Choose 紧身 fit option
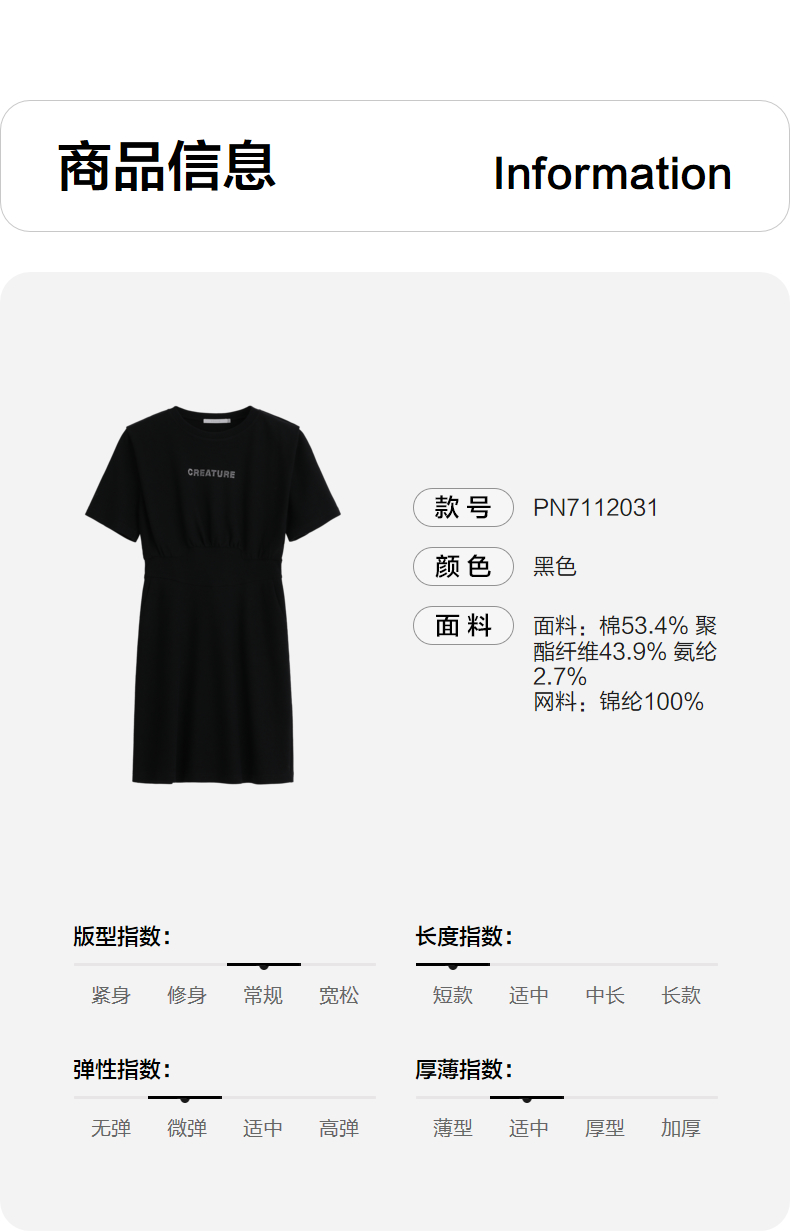The image size is (790, 1231). tap(111, 996)
